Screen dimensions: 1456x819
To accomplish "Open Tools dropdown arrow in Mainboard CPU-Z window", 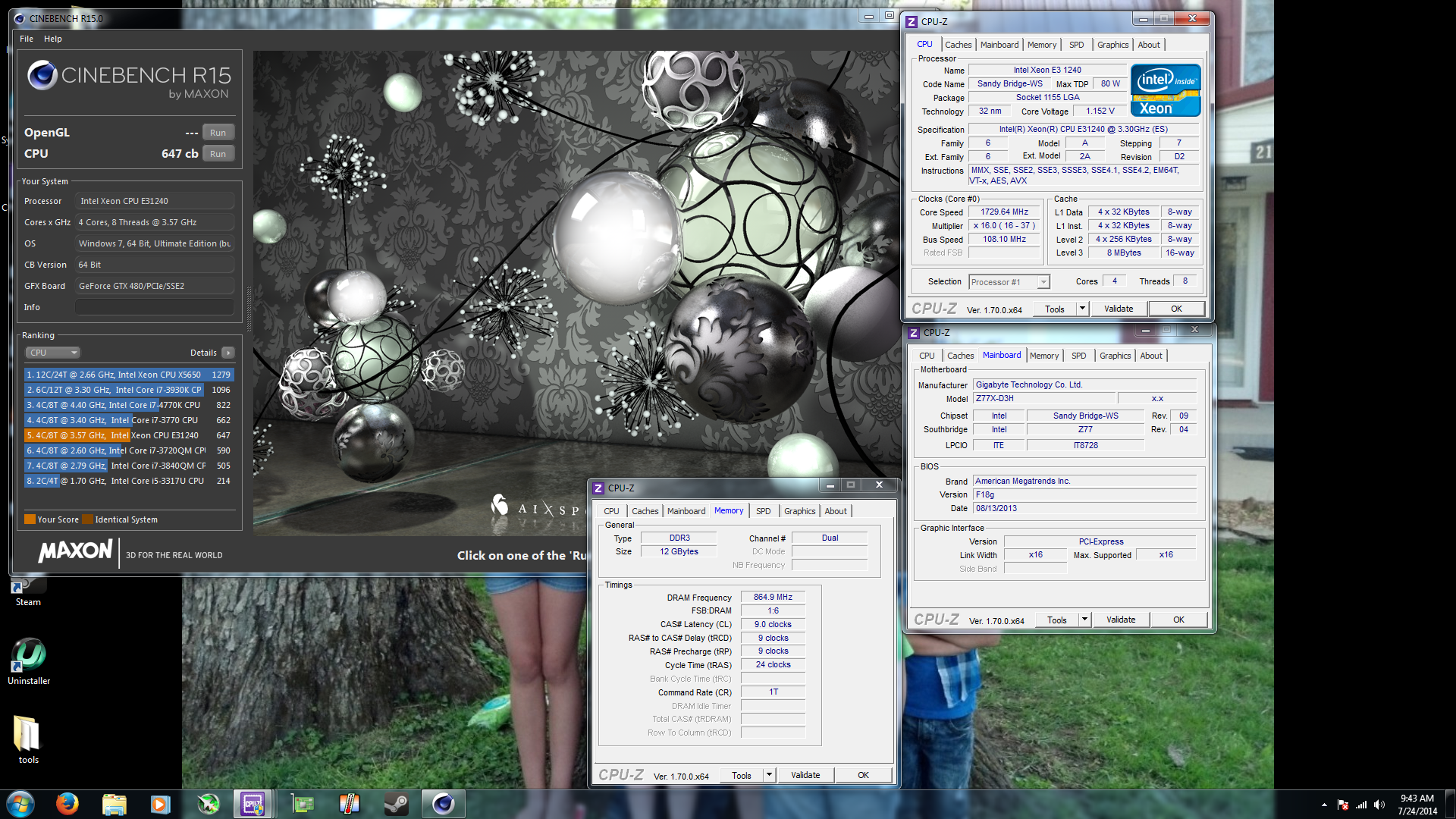I will coord(1084,620).
